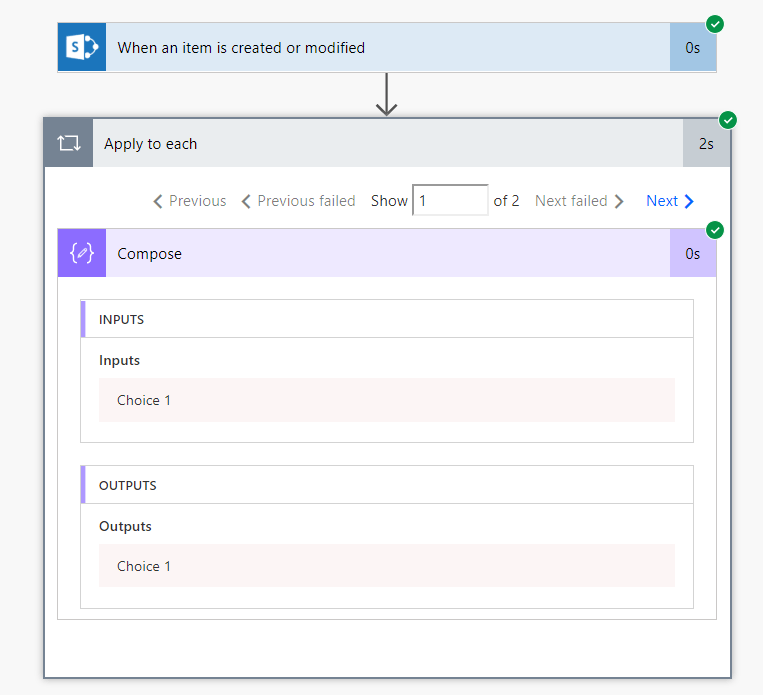Click the 'of 2' iteration count text
The height and width of the screenshot is (695, 763).
(x=506, y=201)
